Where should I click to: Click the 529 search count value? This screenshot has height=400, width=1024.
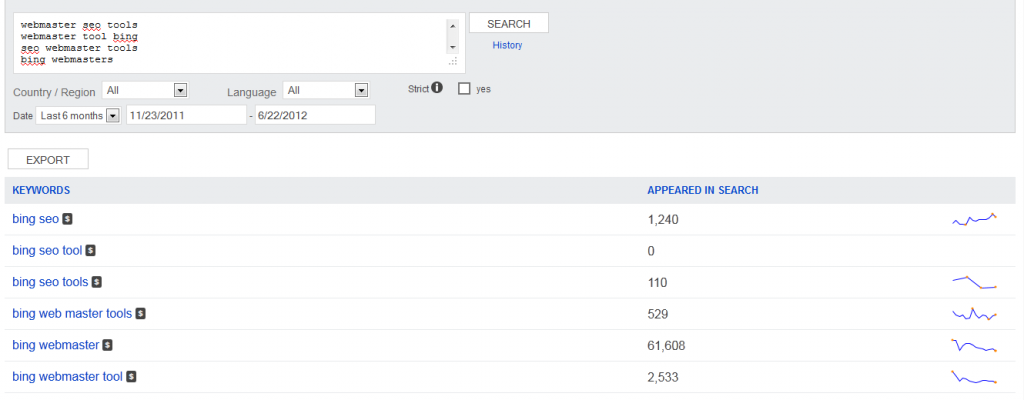coord(658,314)
